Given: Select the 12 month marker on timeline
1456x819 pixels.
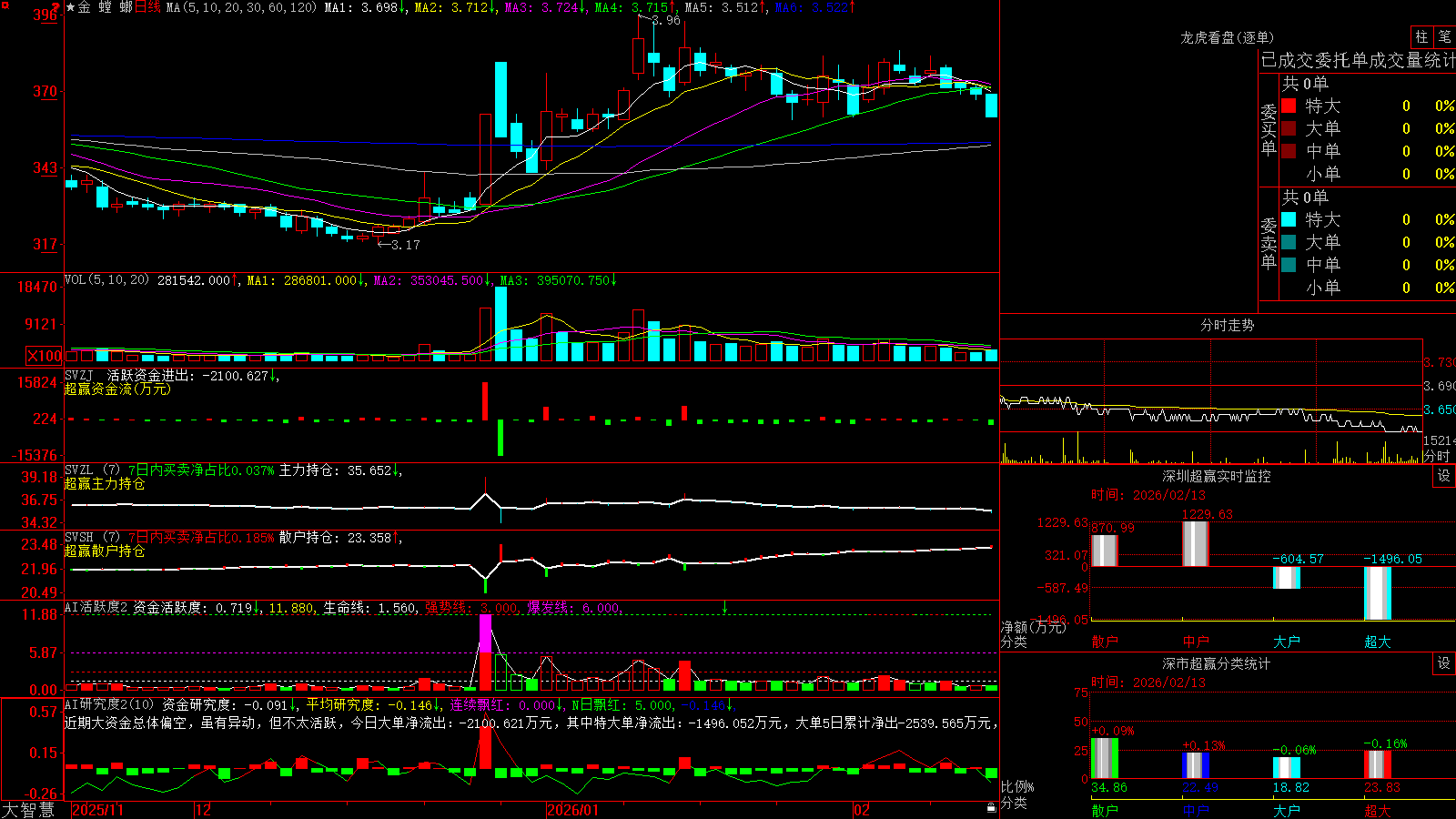Looking at the screenshot, I should click(204, 810).
